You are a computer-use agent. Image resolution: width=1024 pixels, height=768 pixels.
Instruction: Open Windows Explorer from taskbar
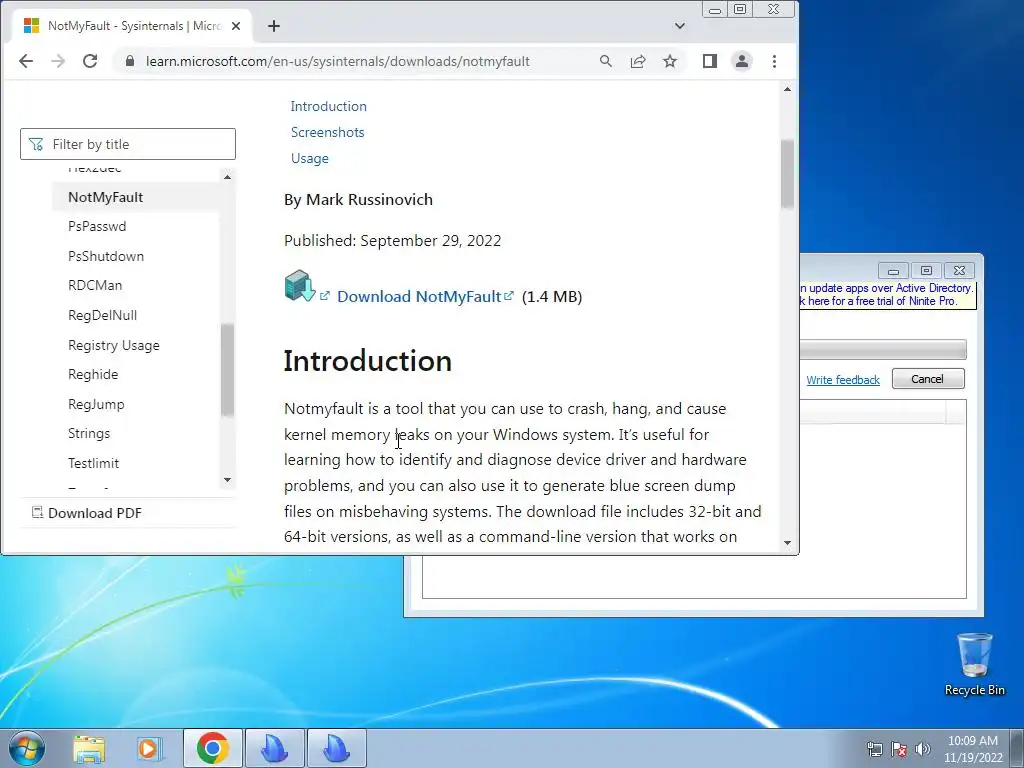[89, 748]
